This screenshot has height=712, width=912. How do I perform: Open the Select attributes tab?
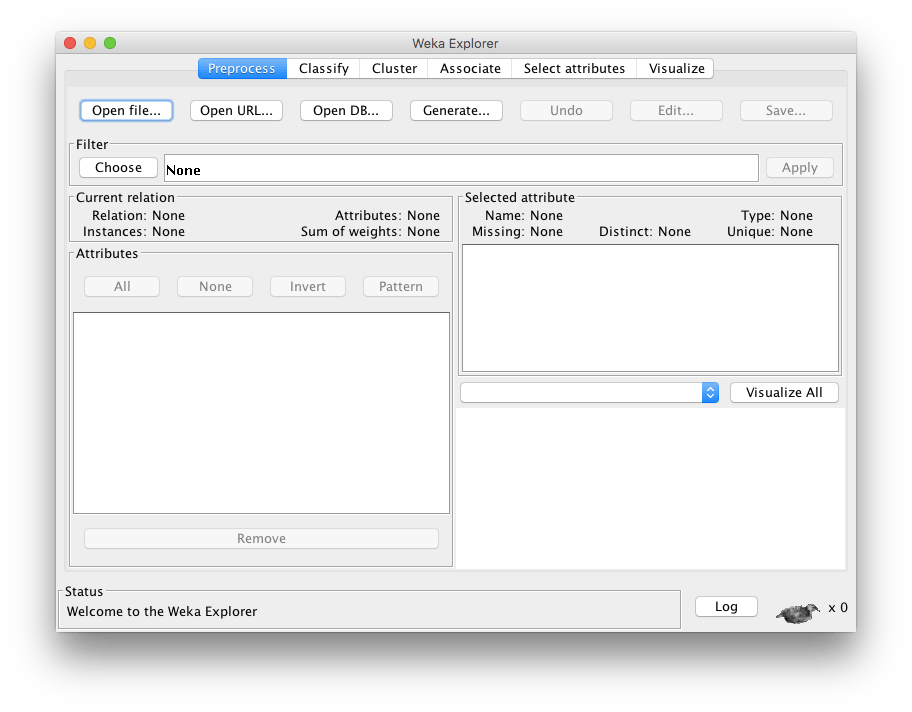tap(574, 69)
